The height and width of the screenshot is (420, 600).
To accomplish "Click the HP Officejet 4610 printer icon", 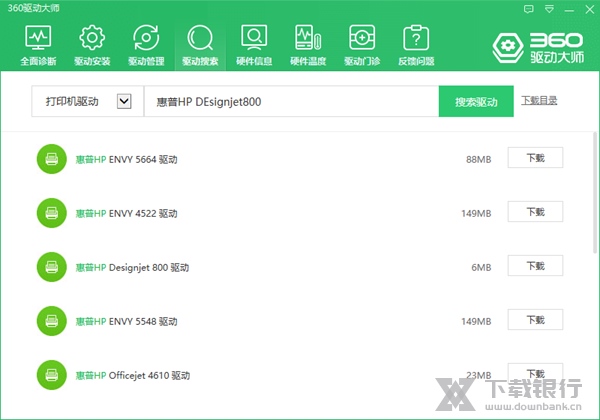I will pyautogui.click(x=51, y=375).
